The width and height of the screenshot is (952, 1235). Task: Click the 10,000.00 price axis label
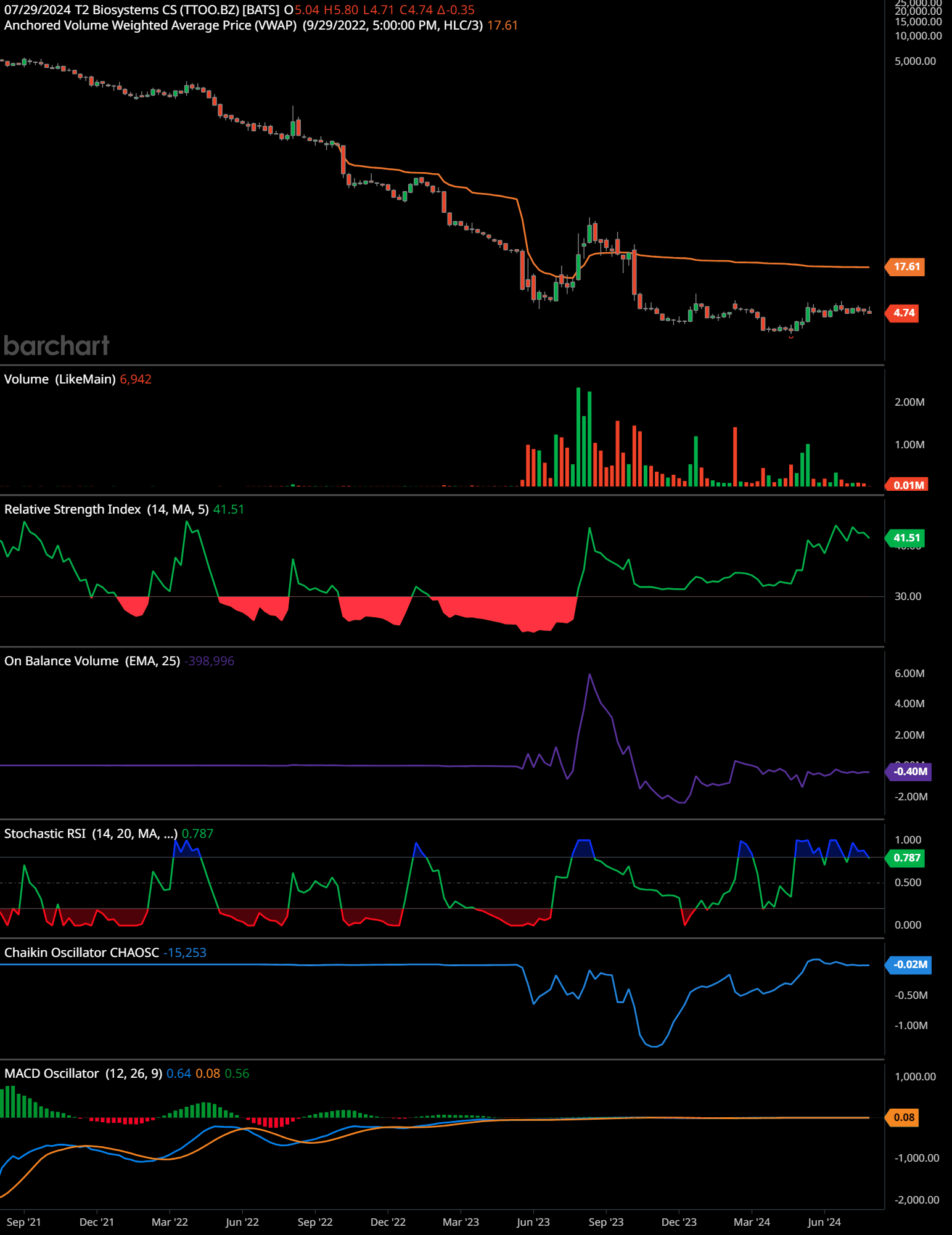(x=918, y=36)
